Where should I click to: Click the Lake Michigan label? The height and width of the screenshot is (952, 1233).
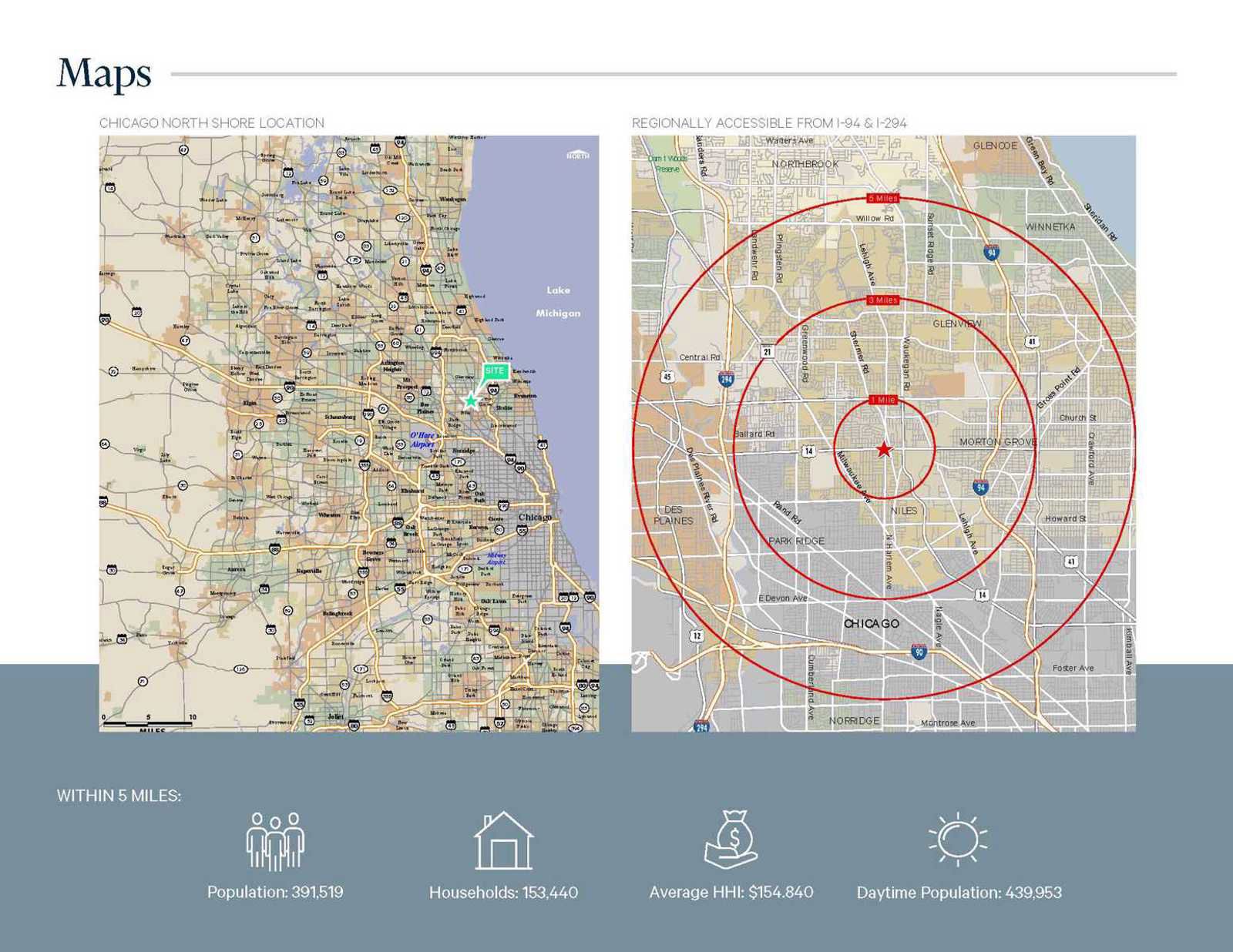(x=558, y=301)
